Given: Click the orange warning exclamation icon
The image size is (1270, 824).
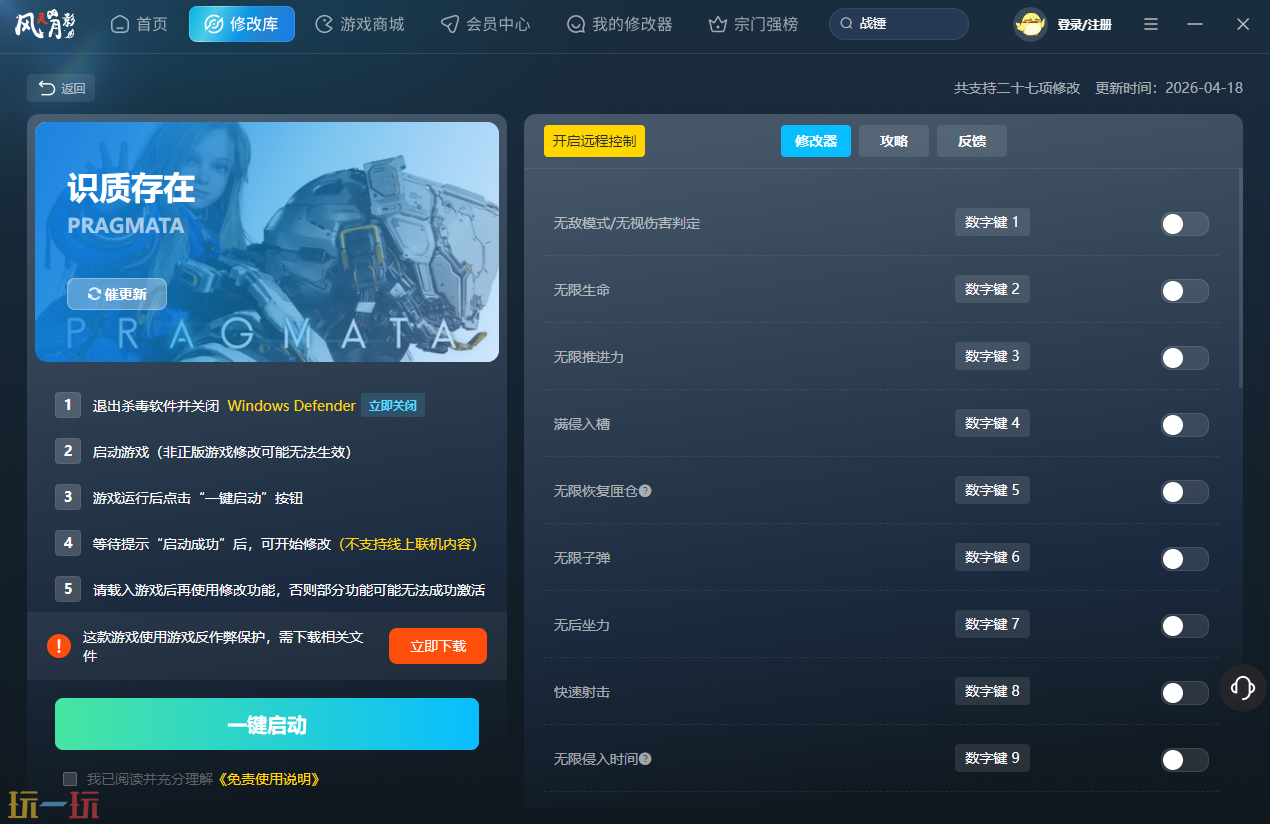Looking at the screenshot, I should (59, 646).
